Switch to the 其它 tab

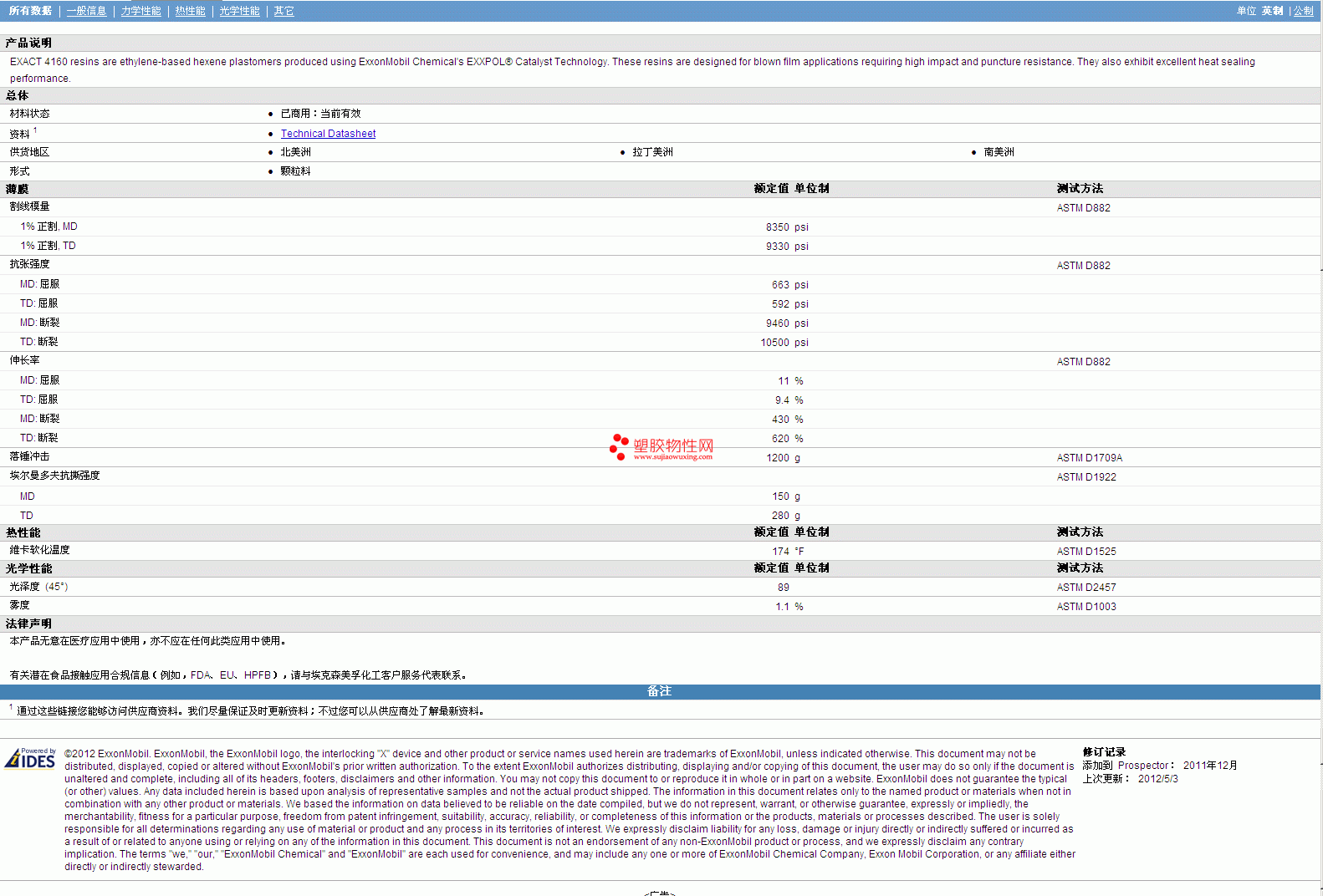click(284, 11)
